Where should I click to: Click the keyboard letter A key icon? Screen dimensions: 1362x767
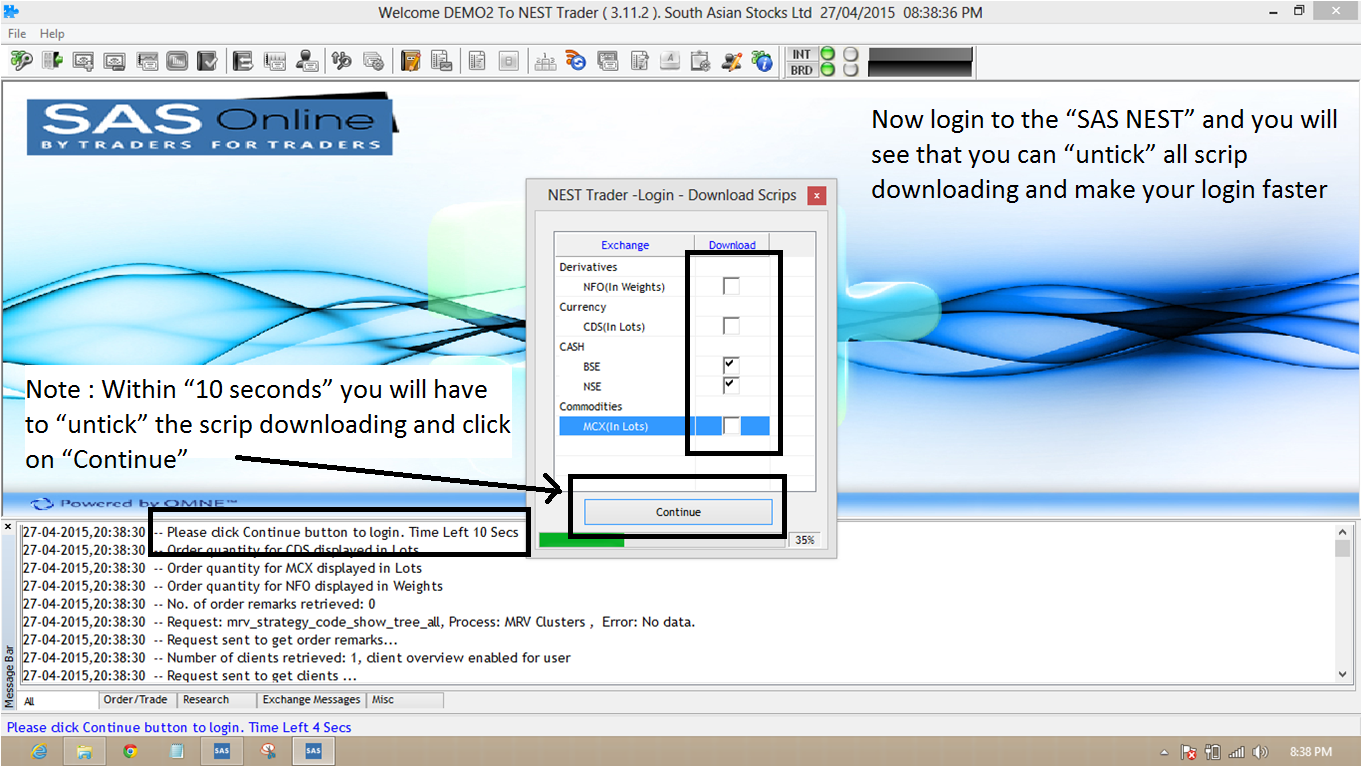pyautogui.click(x=670, y=61)
